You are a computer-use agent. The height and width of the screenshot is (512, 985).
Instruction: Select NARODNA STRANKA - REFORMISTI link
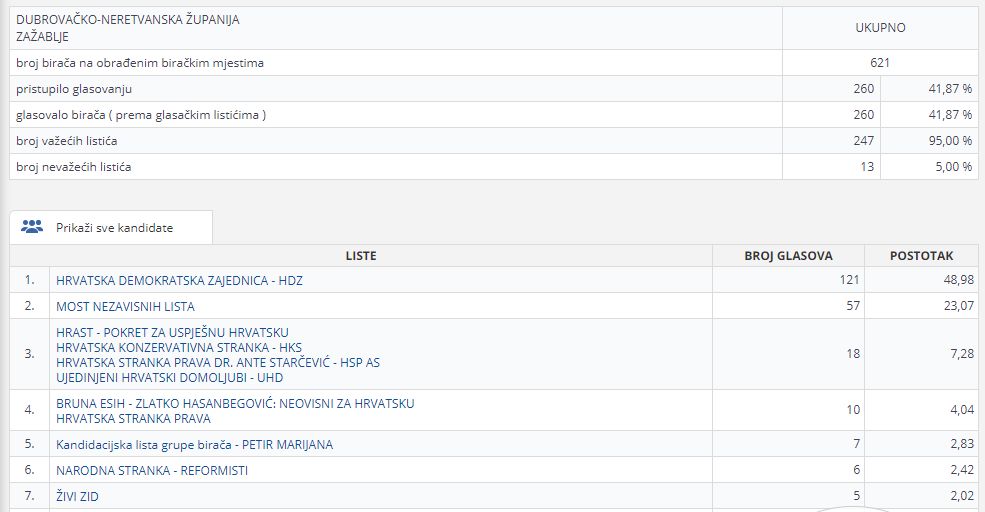[152, 470]
